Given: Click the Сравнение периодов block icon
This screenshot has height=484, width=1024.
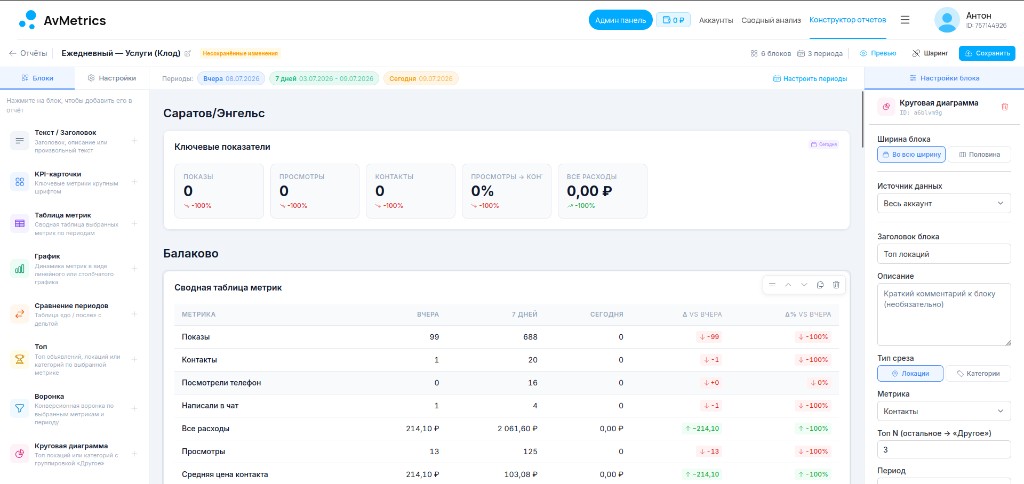Looking at the screenshot, I should point(19,314).
